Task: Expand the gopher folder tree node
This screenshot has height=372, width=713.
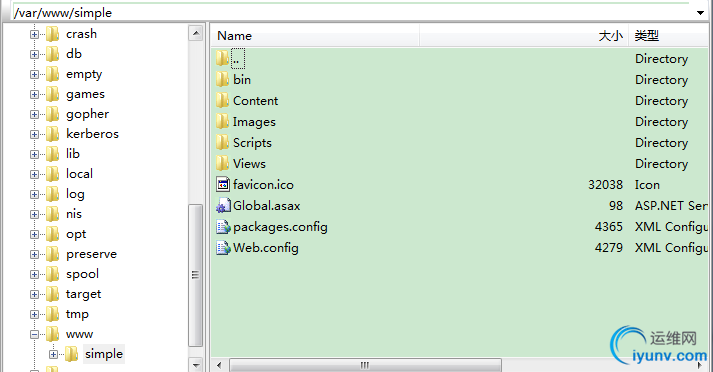Action: point(35,114)
